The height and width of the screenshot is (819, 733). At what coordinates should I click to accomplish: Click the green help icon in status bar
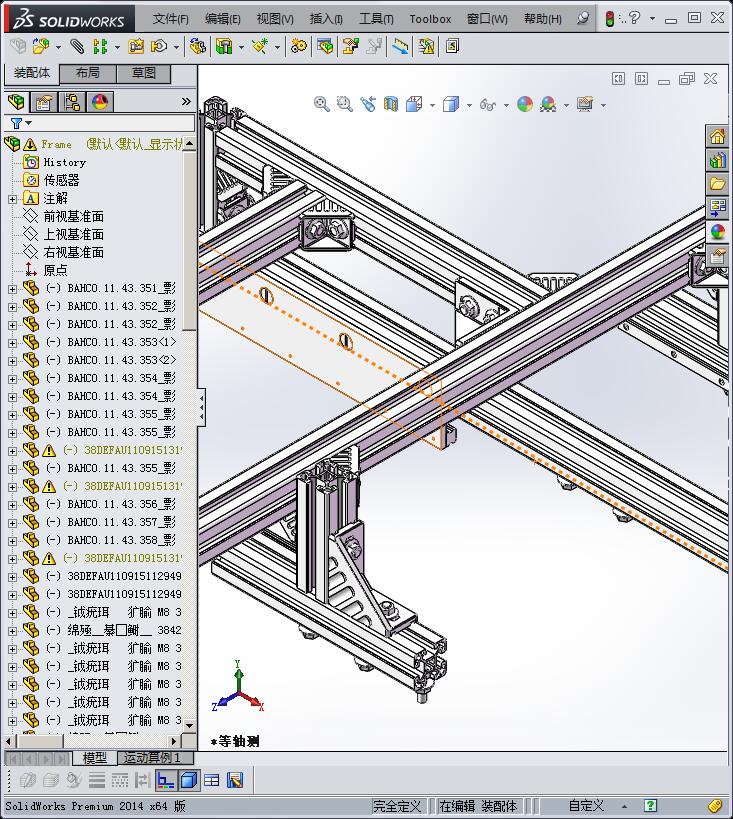coord(650,806)
